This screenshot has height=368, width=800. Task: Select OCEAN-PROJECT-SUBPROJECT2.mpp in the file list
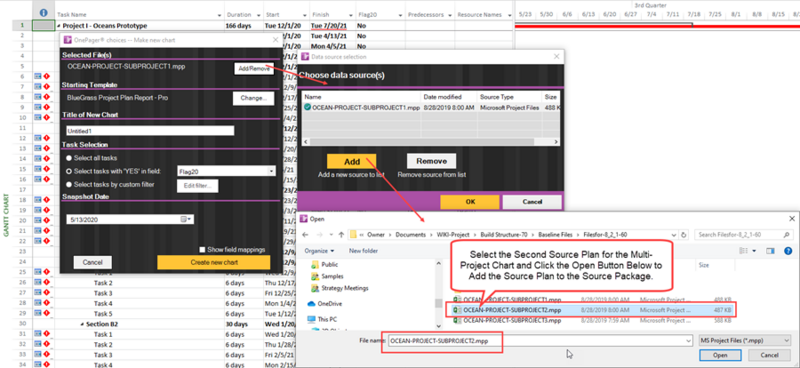point(592,310)
